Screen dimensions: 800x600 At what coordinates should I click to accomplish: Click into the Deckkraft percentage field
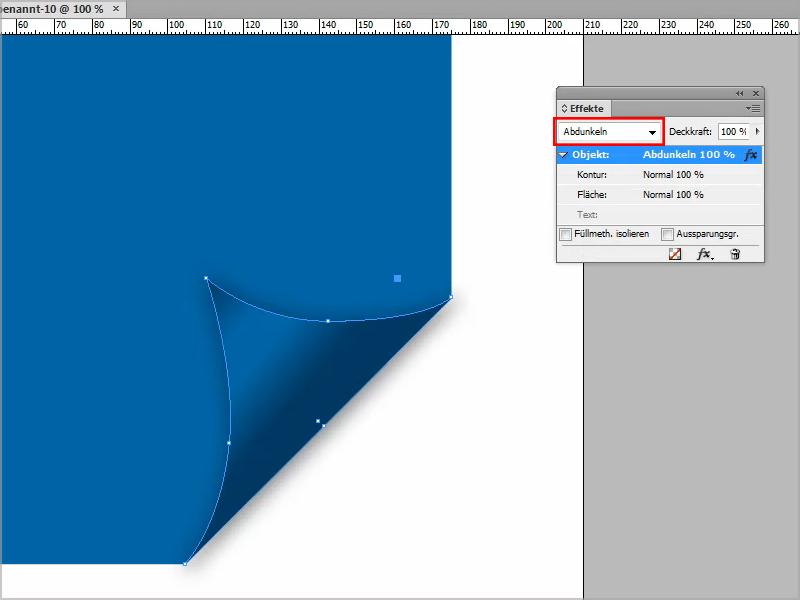tap(732, 131)
